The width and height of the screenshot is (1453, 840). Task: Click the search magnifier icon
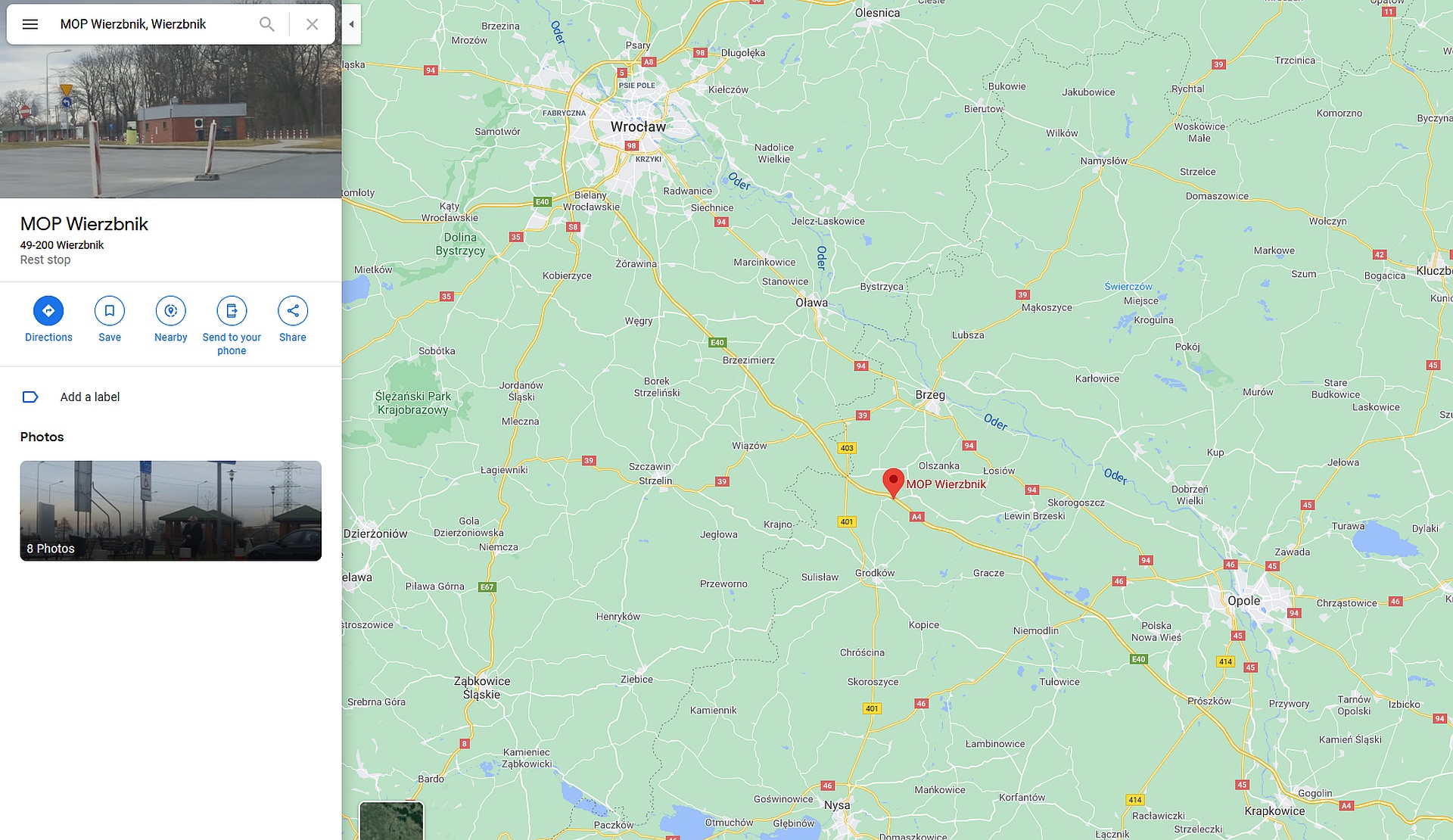coord(266,24)
